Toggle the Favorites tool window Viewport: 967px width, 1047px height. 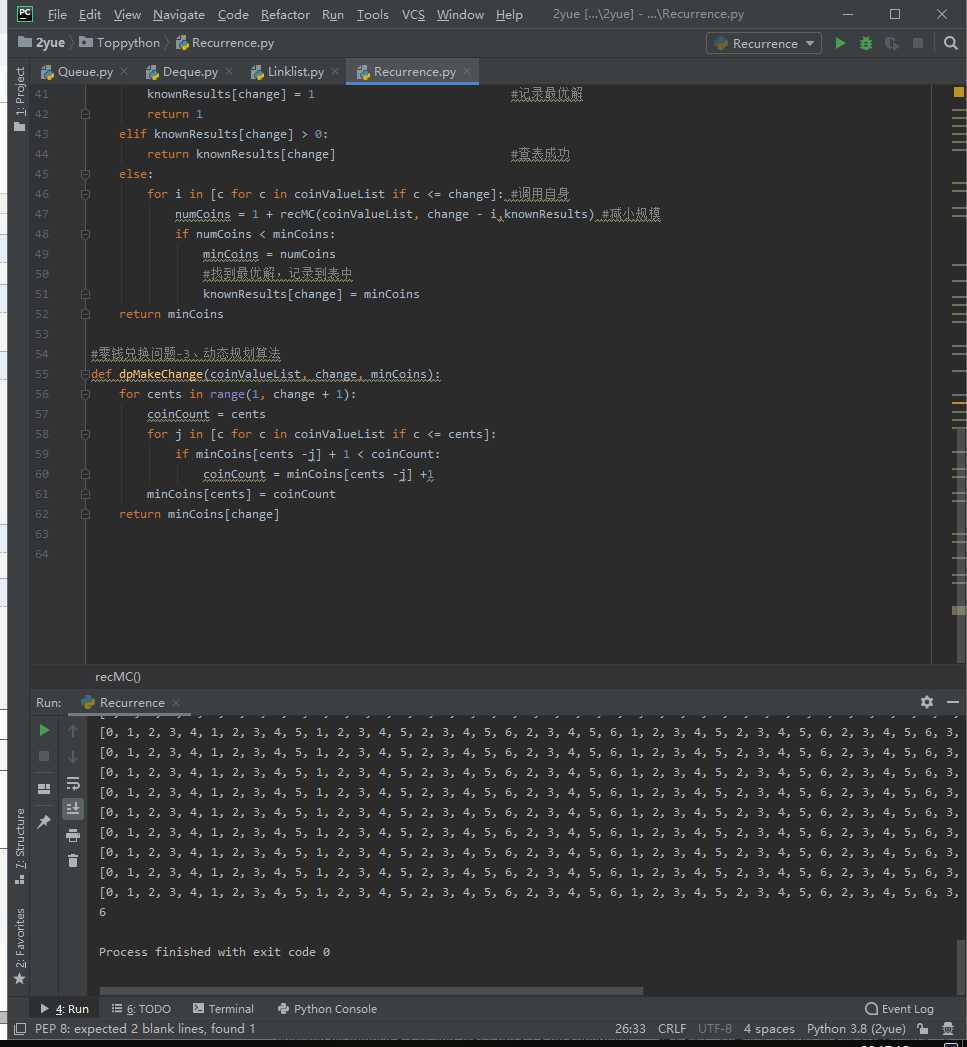pyautogui.click(x=20, y=946)
